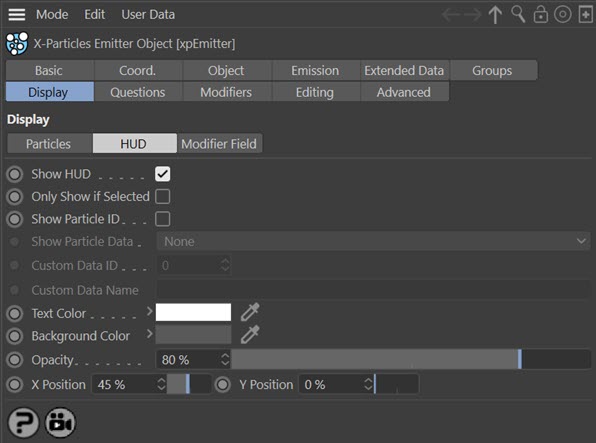596x443 pixels.
Task: Open the video camera tutorial button
Action: coord(60,422)
